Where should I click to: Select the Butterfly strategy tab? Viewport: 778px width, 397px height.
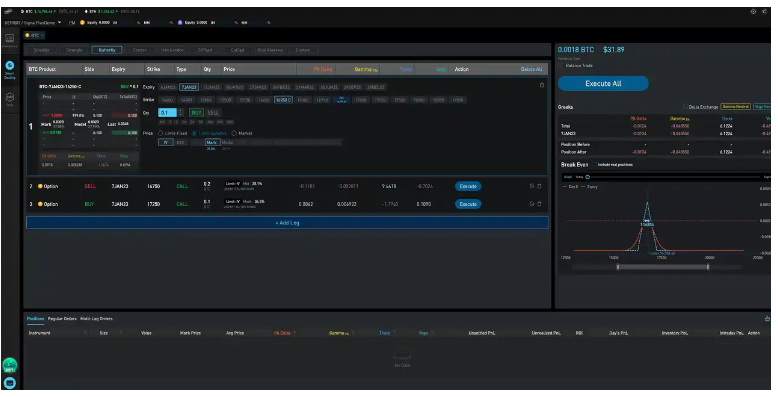107,50
